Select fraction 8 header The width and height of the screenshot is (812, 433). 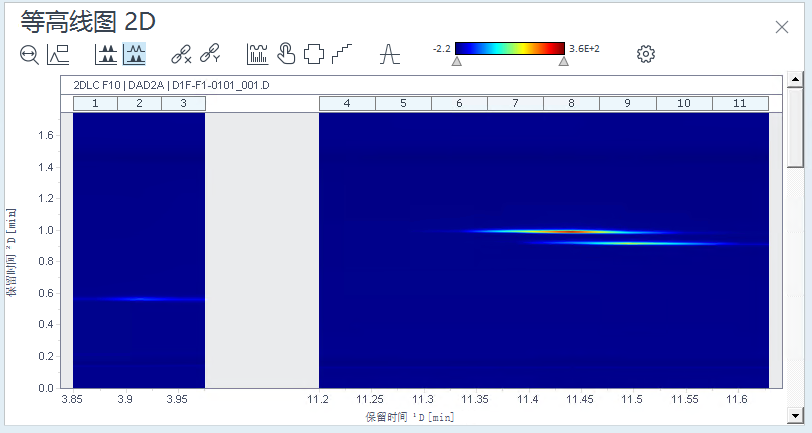pos(571,103)
